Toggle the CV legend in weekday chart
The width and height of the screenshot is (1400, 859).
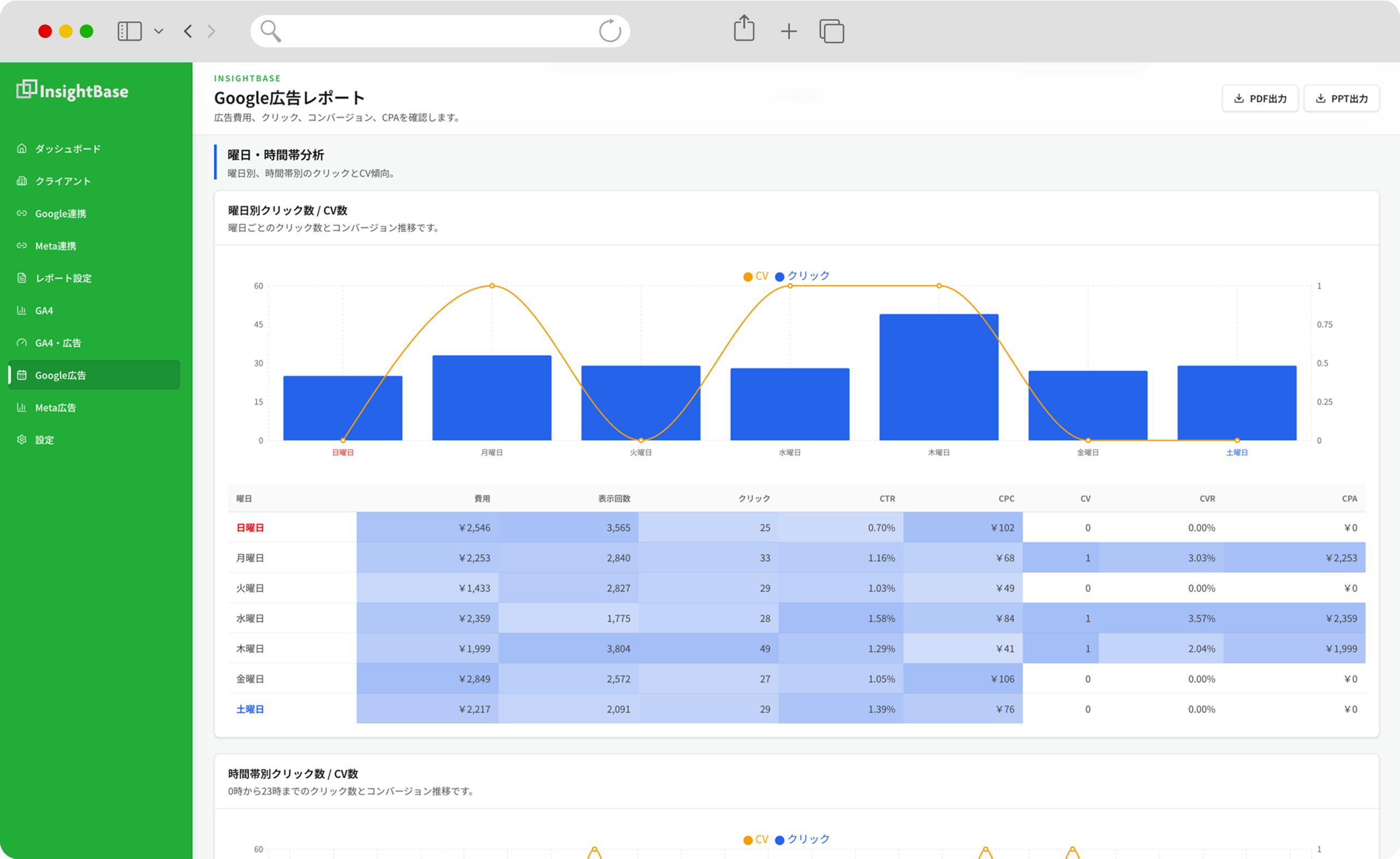[756, 276]
